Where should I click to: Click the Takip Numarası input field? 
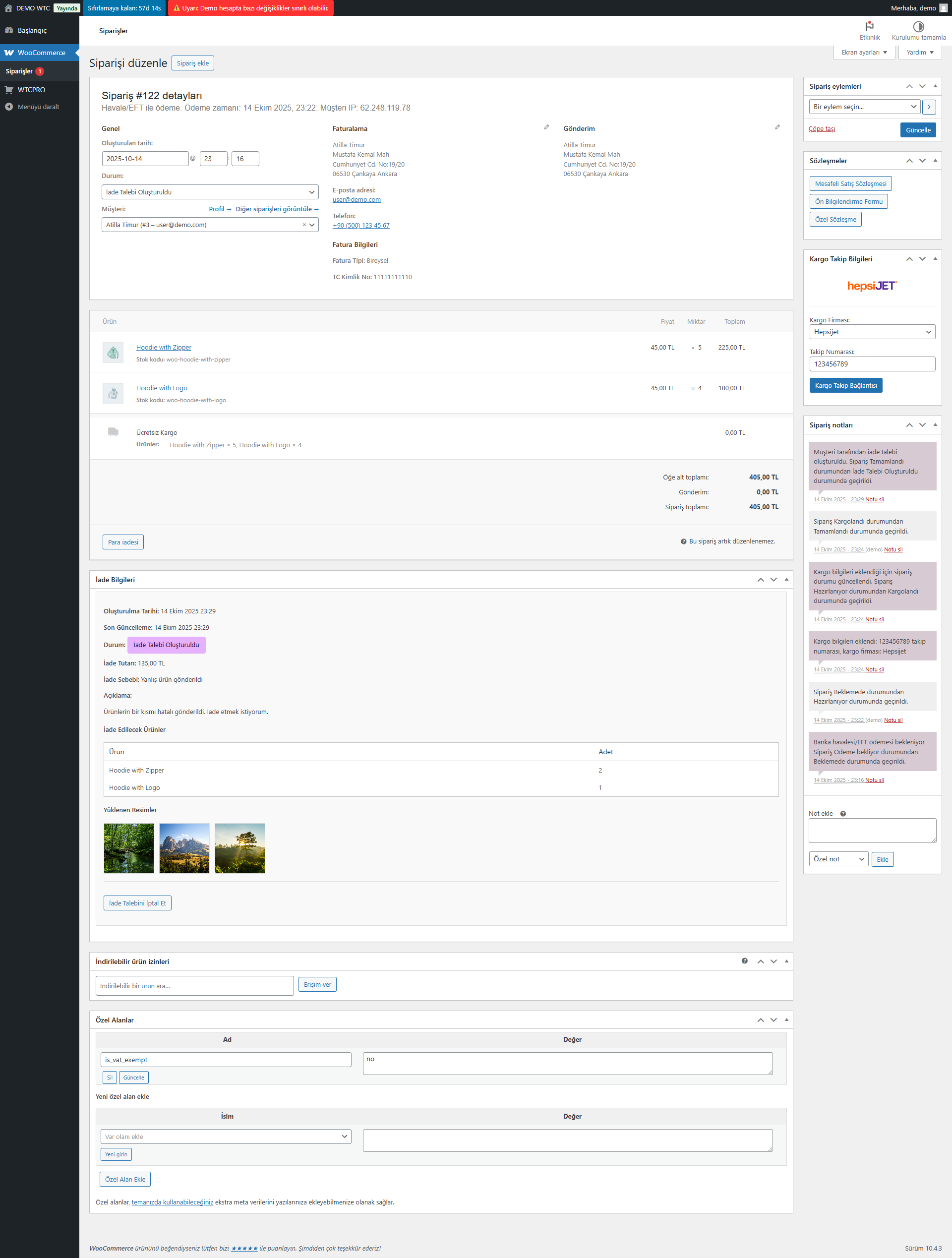point(872,364)
